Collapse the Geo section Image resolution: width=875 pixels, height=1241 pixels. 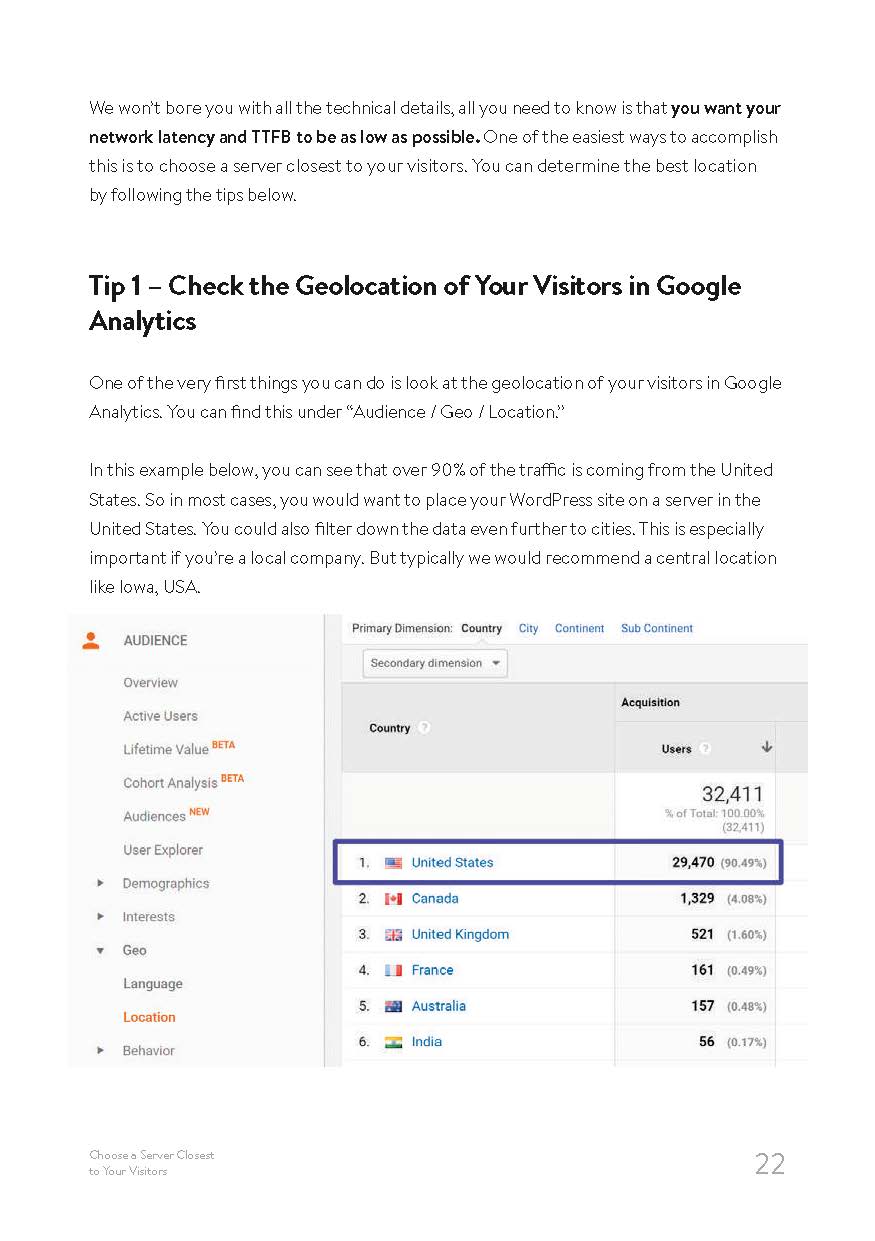pyautogui.click(x=100, y=951)
